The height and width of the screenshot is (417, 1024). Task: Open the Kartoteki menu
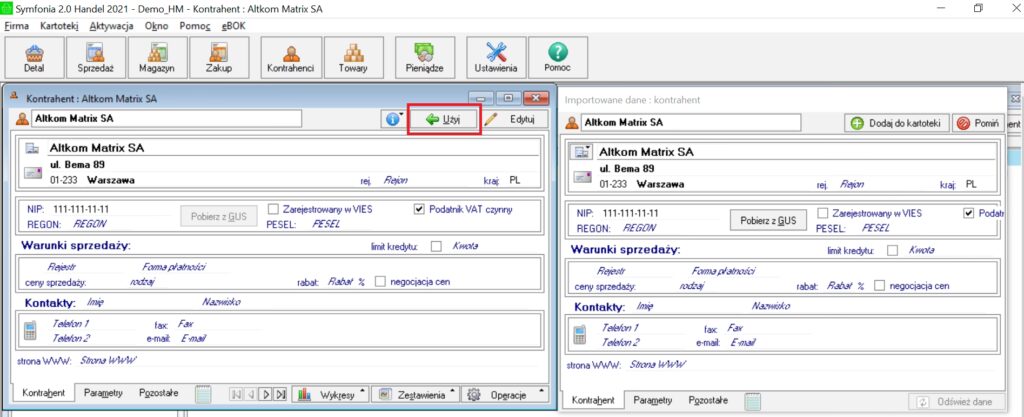59,25
